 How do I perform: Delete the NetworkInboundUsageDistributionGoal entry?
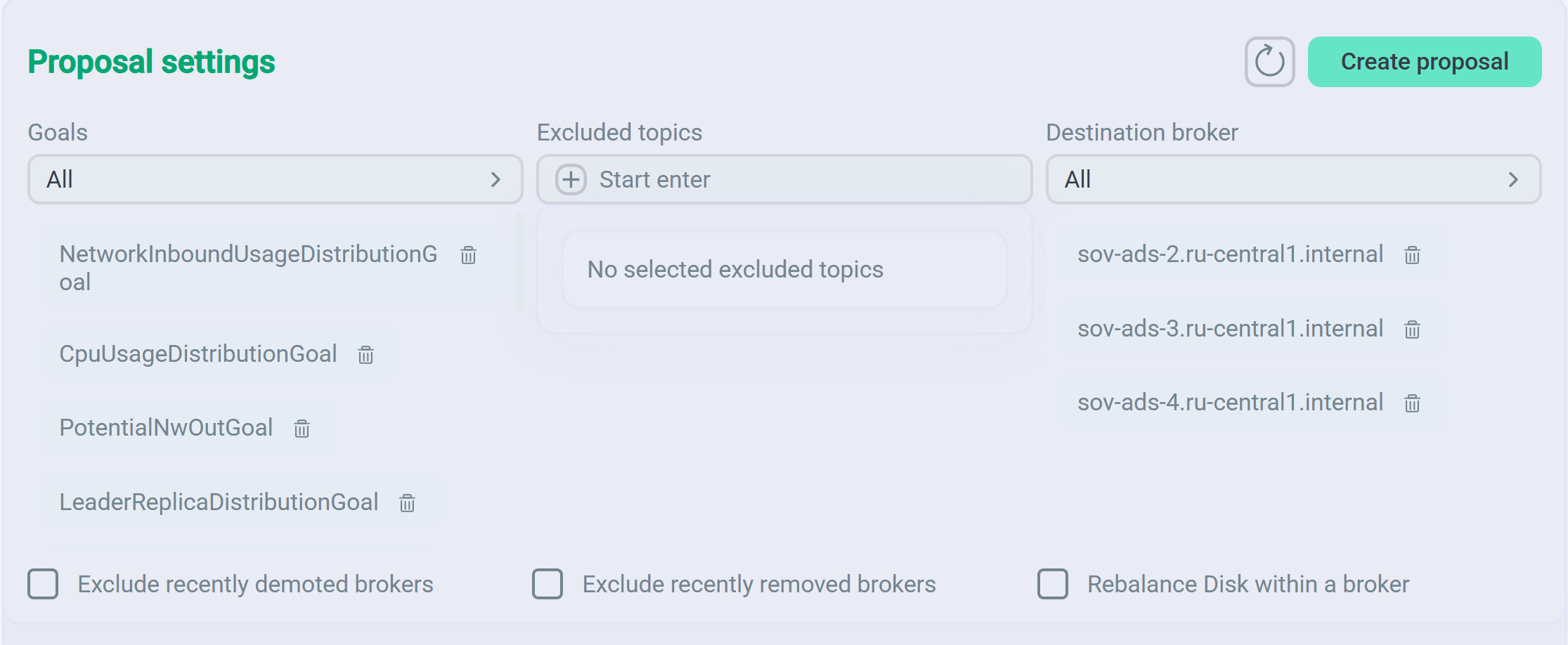pyautogui.click(x=467, y=256)
